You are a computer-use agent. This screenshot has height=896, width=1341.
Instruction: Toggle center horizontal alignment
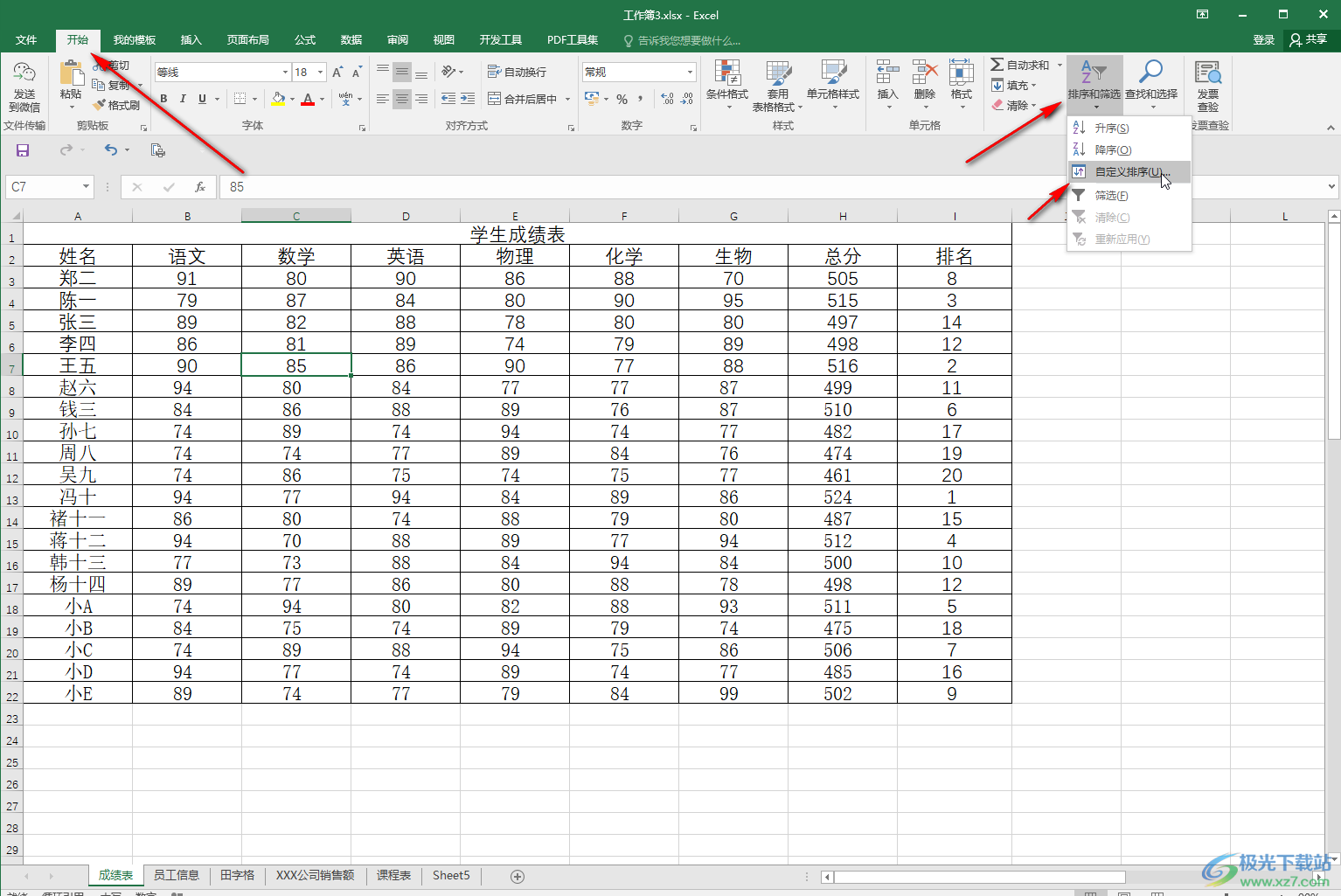click(x=402, y=99)
